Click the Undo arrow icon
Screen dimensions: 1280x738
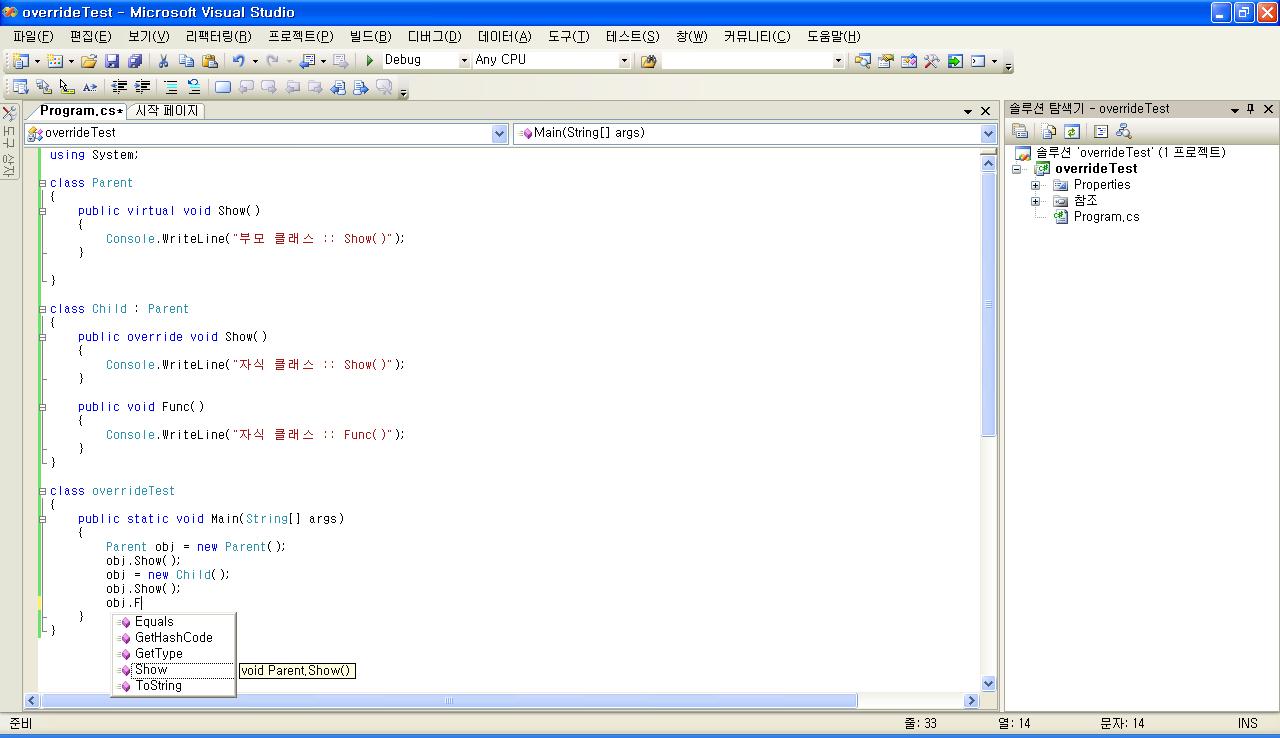tap(239, 61)
